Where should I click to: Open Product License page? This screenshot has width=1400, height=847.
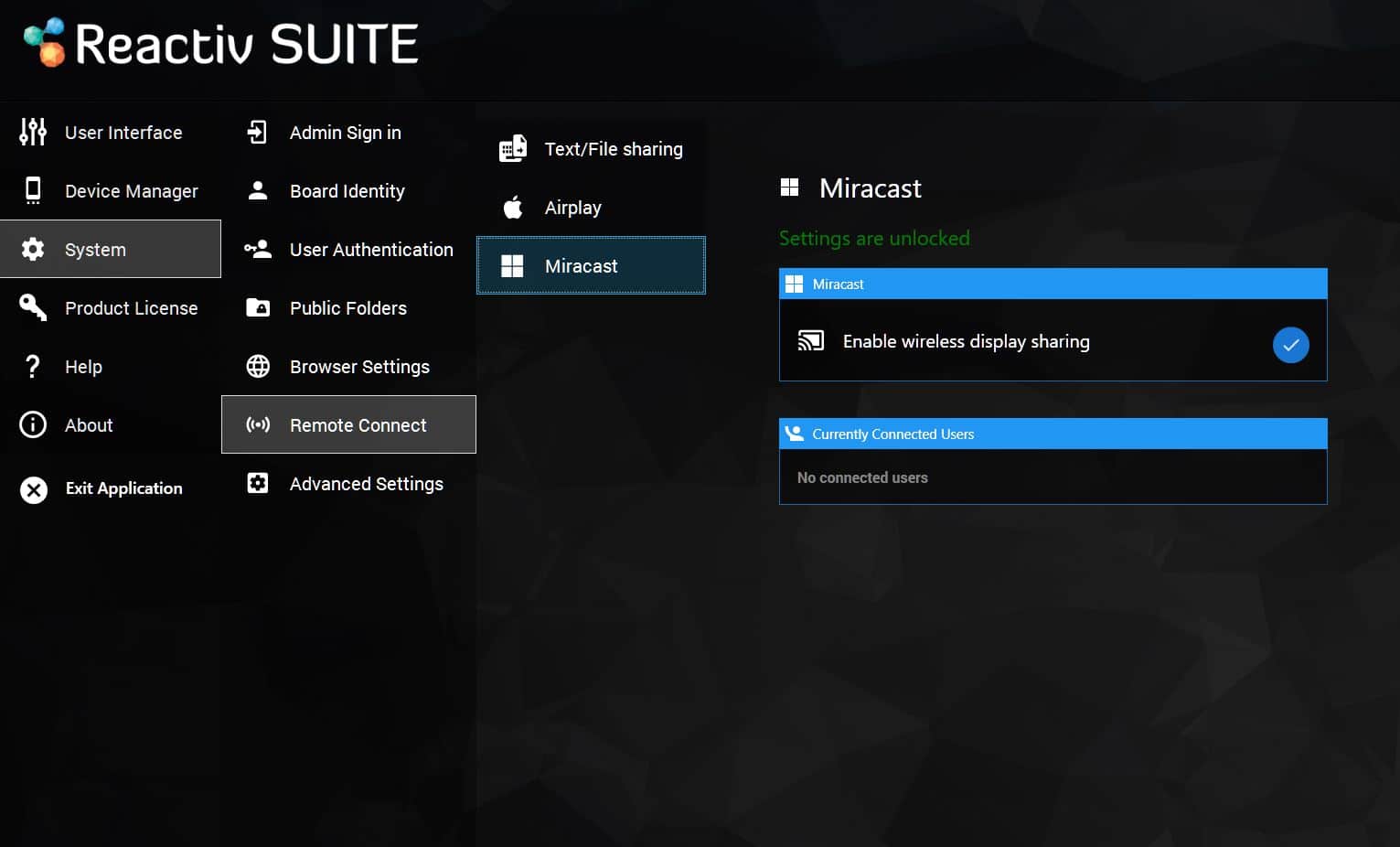[111, 307]
